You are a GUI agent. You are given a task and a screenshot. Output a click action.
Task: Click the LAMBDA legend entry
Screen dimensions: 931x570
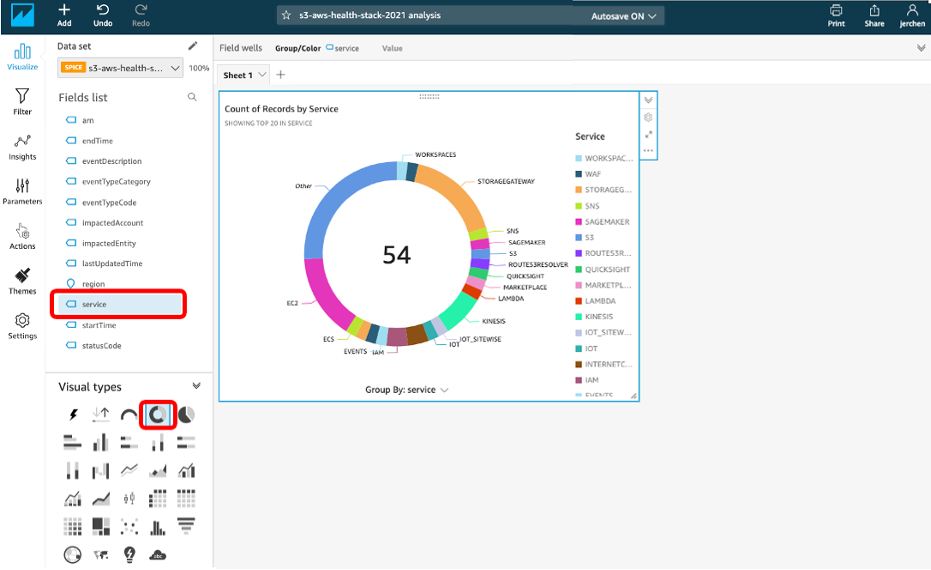(x=596, y=301)
